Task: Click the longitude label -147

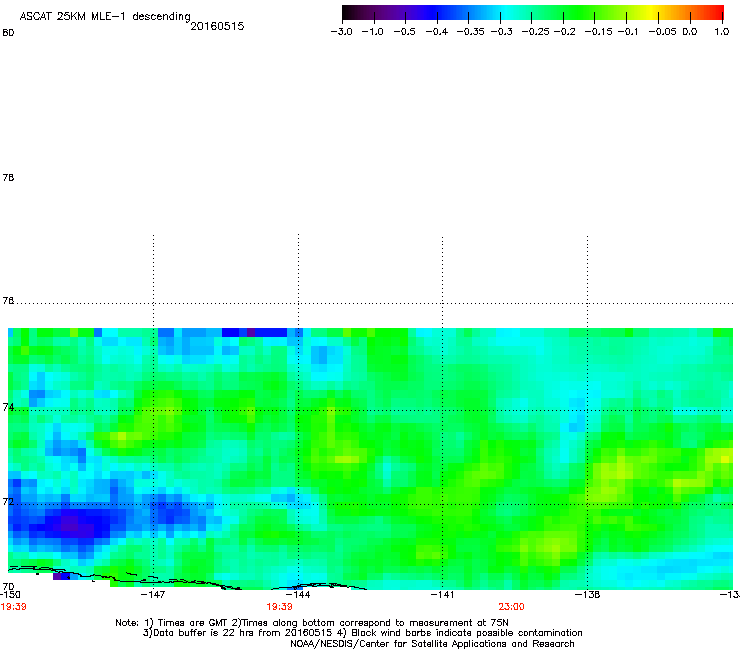Action: (153, 594)
